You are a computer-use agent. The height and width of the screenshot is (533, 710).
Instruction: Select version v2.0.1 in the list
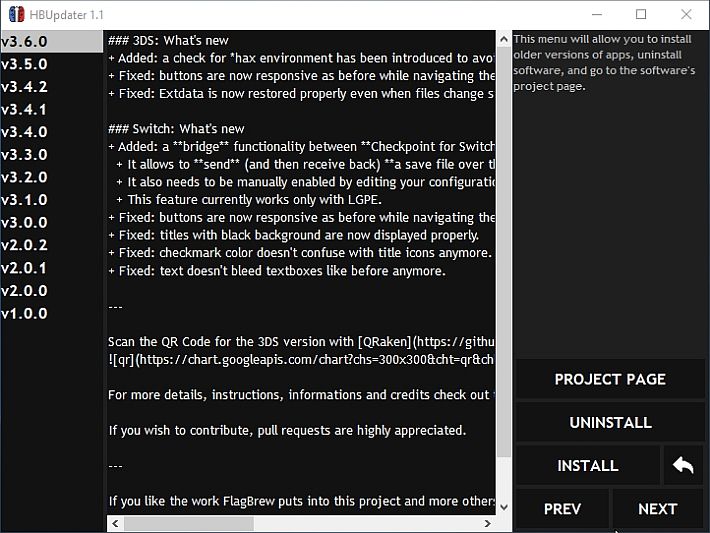click(52, 268)
